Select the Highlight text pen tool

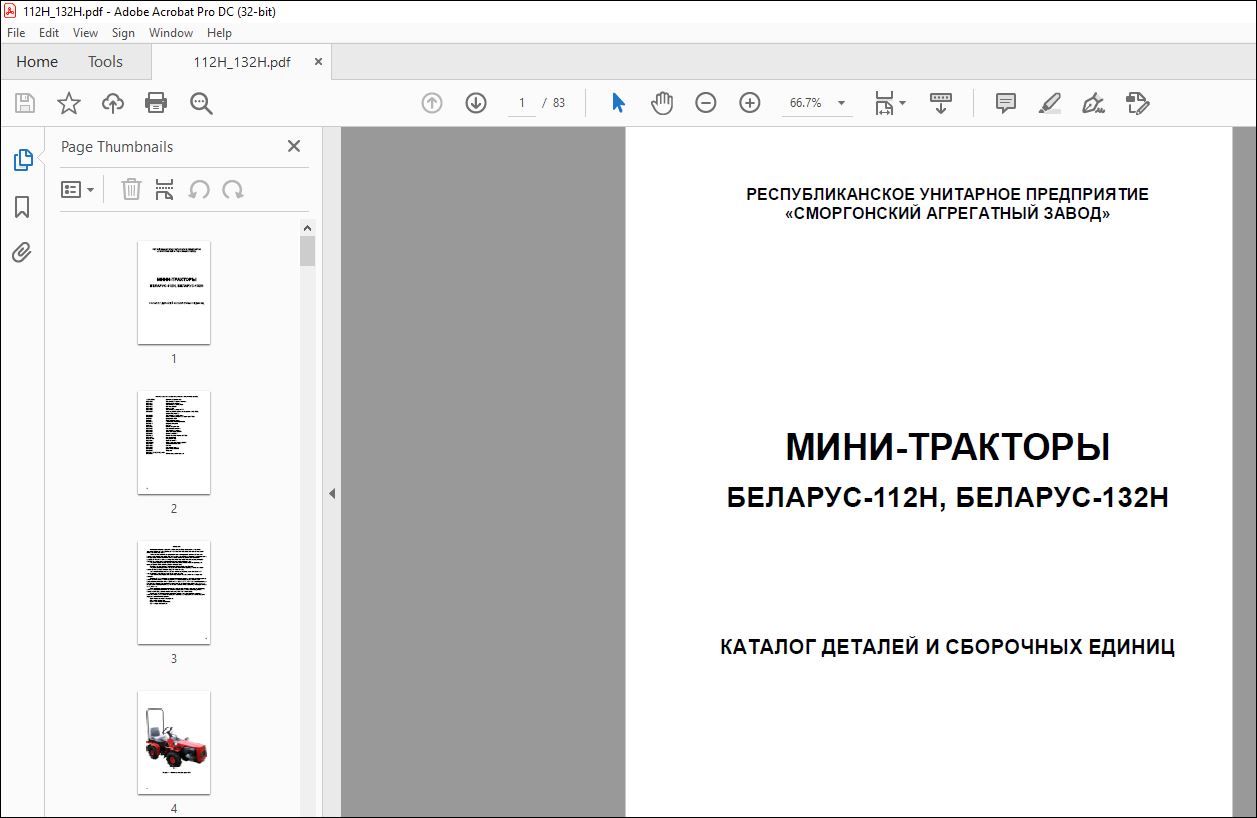click(x=1049, y=103)
